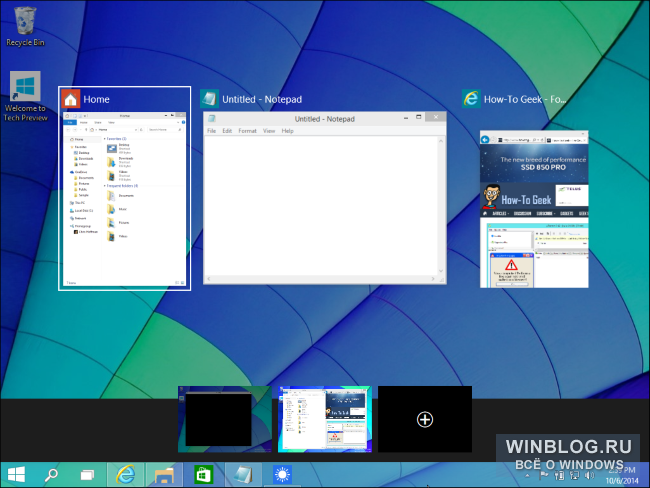Click the Home window title label
The height and width of the screenshot is (488, 650).
(96, 100)
